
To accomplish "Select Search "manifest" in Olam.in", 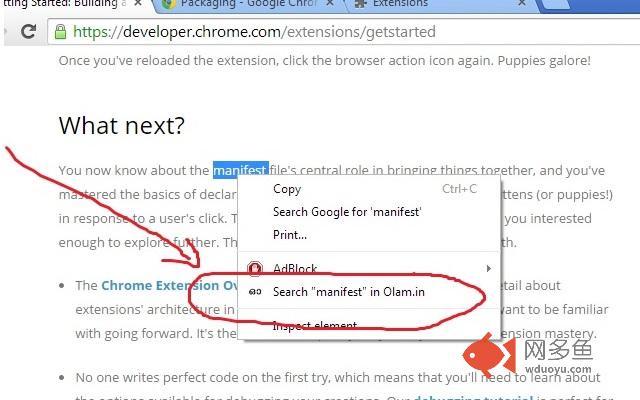I will point(369,292).
